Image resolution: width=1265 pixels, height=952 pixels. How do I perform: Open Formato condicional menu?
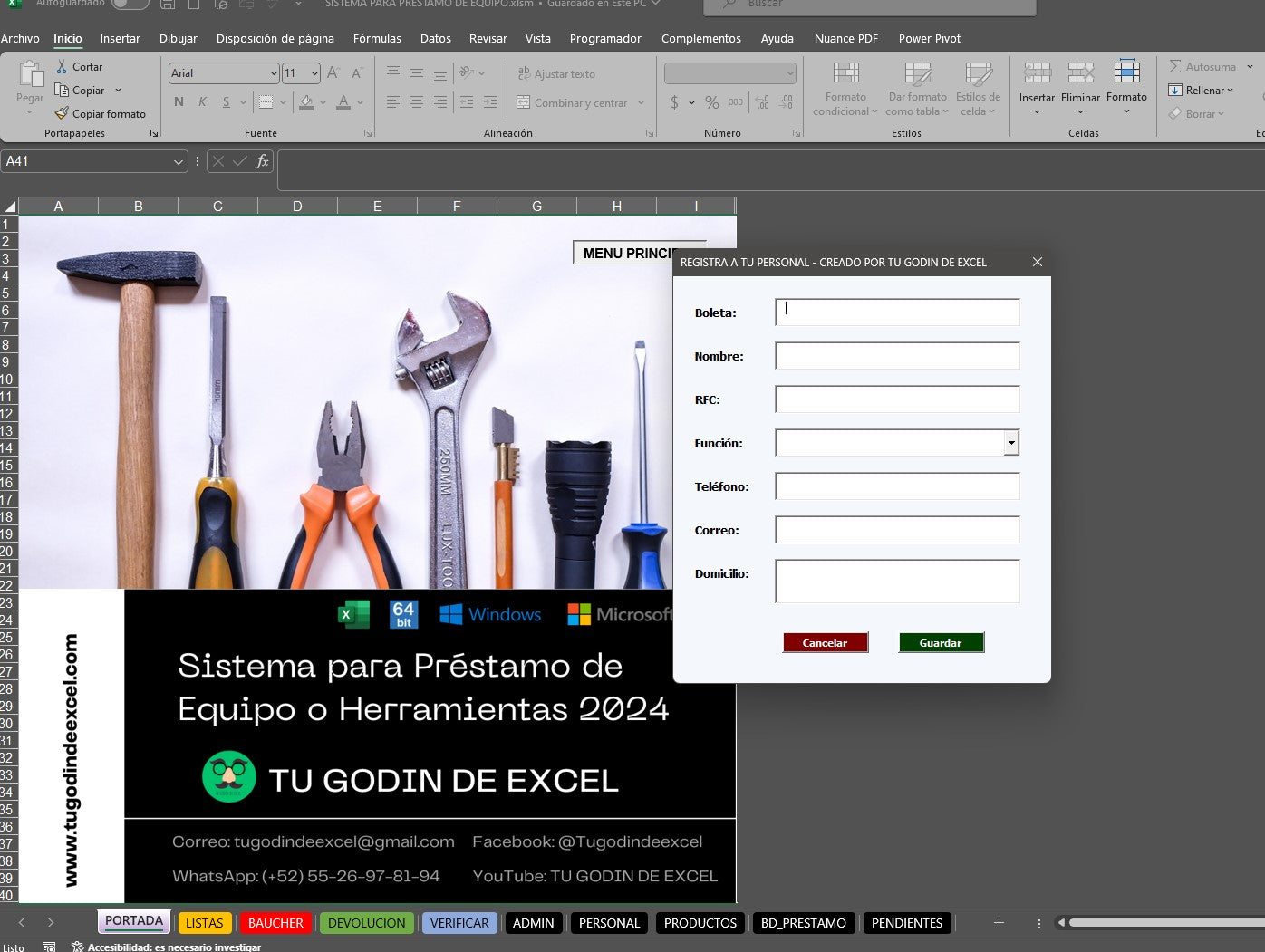[x=845, y=89]
